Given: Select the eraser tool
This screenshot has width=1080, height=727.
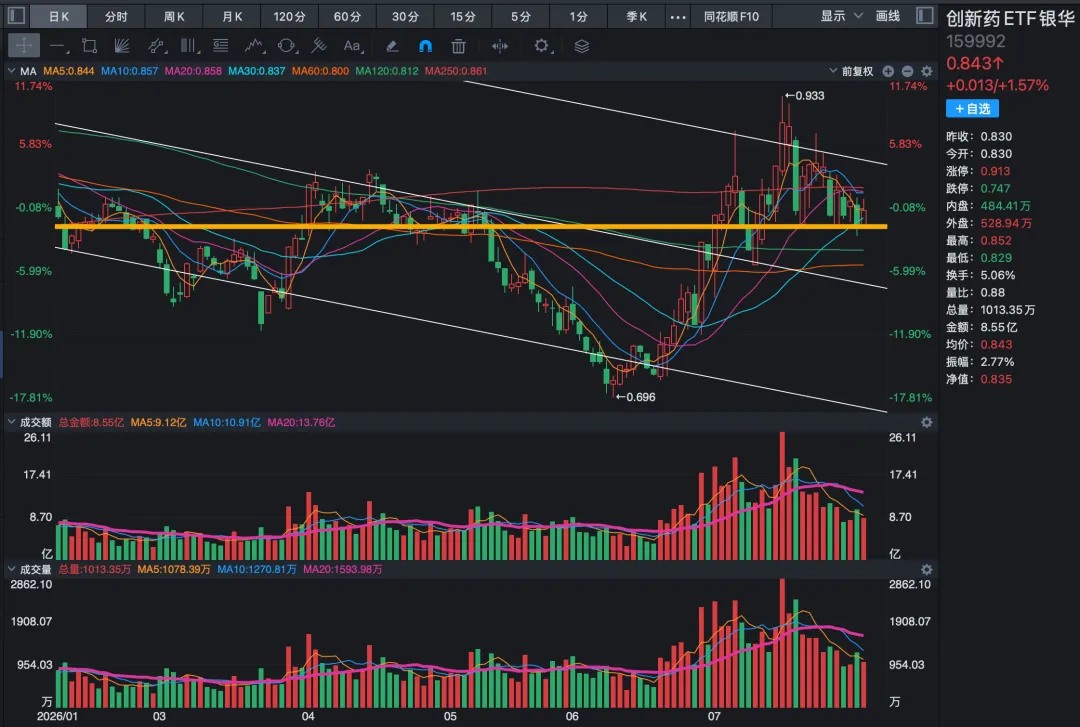Looking at the screenshot, I should (x=392, y=46).
